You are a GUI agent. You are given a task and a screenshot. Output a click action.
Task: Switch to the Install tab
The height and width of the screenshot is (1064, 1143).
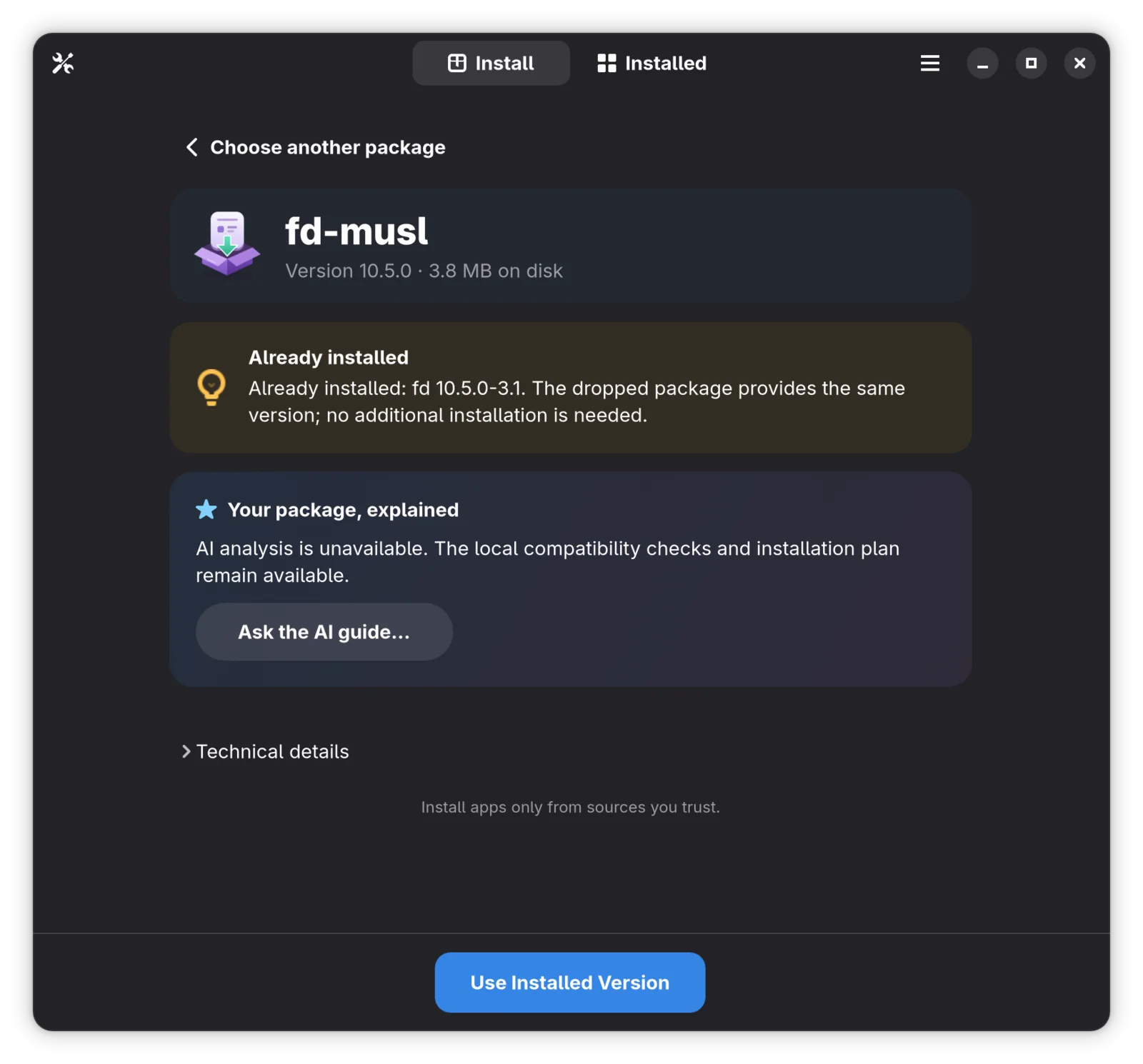point(491,64)
